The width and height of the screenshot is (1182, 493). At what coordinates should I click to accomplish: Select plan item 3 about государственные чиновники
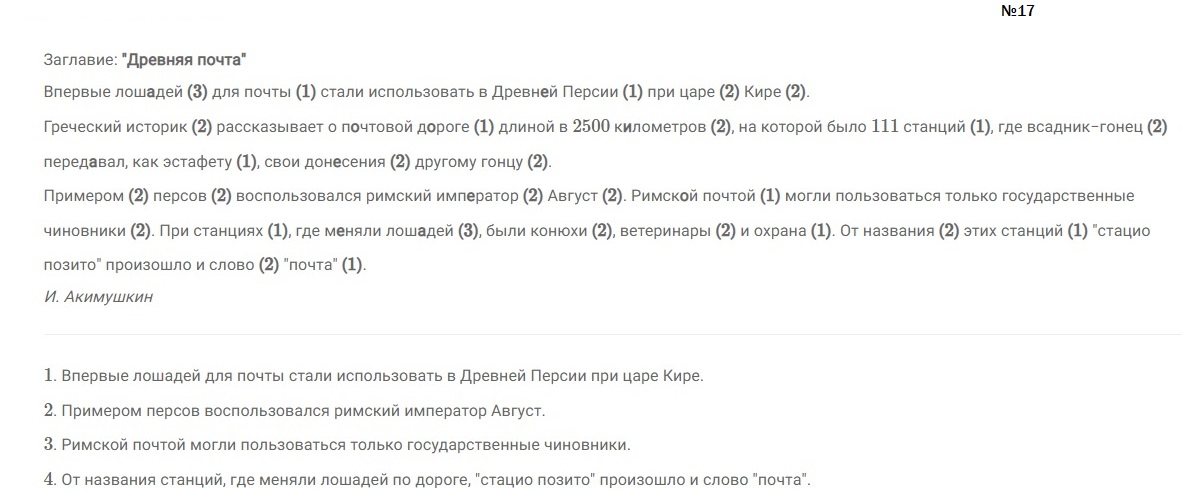pyautogui.click(x=337, y=445)
